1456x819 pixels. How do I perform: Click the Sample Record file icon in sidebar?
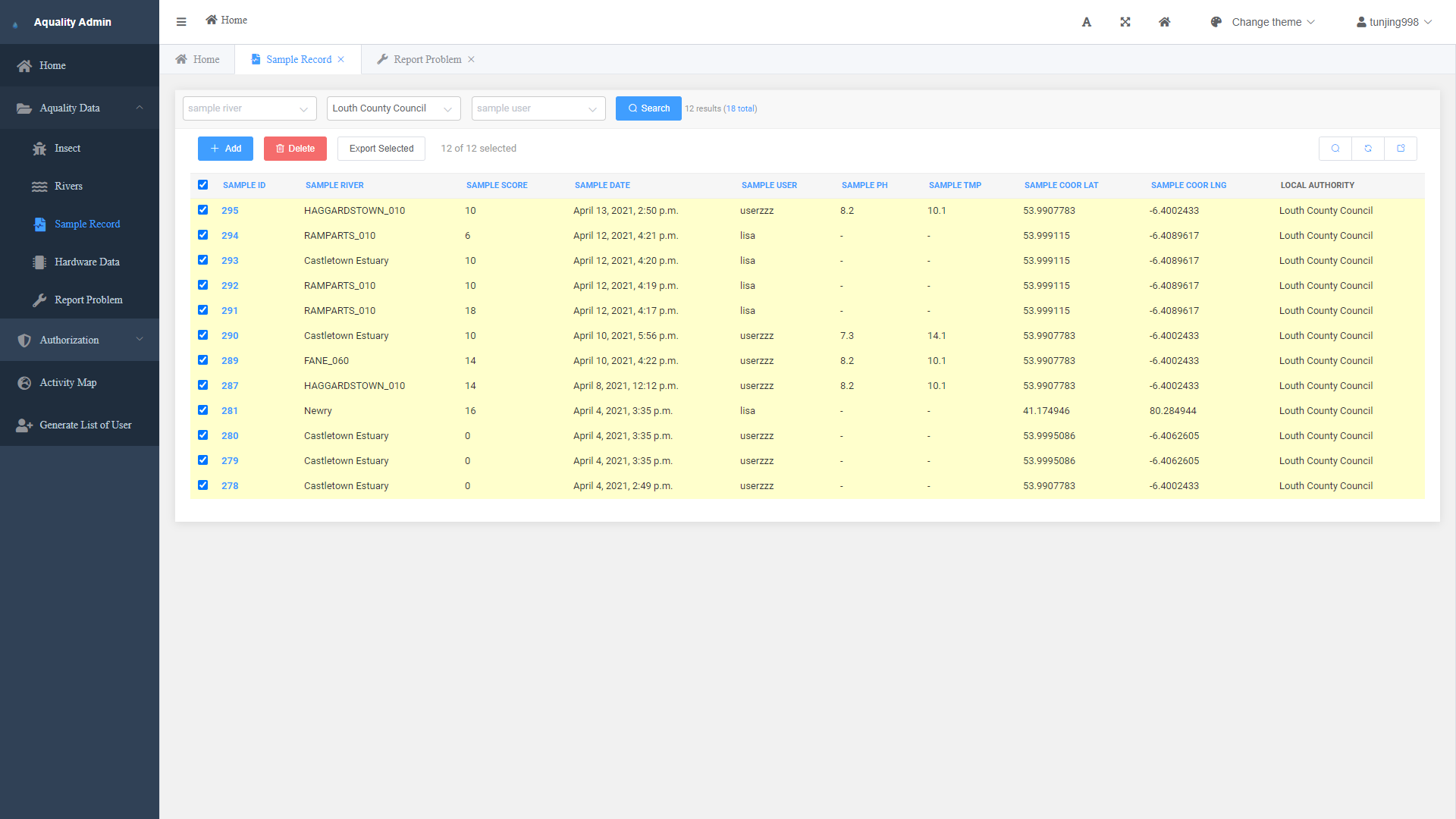39,224
